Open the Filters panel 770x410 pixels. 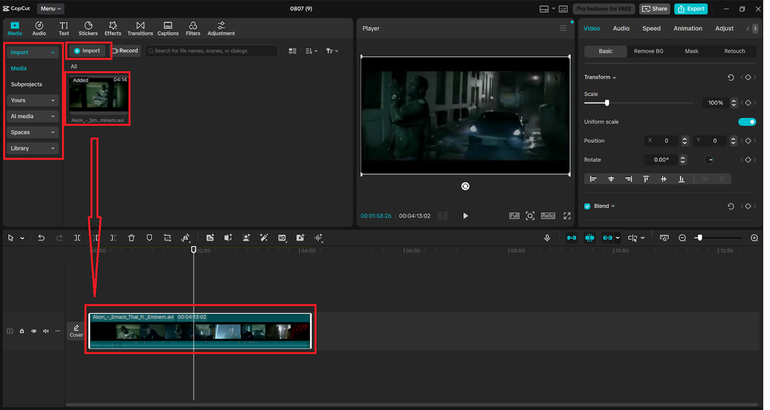click(193, 28)
